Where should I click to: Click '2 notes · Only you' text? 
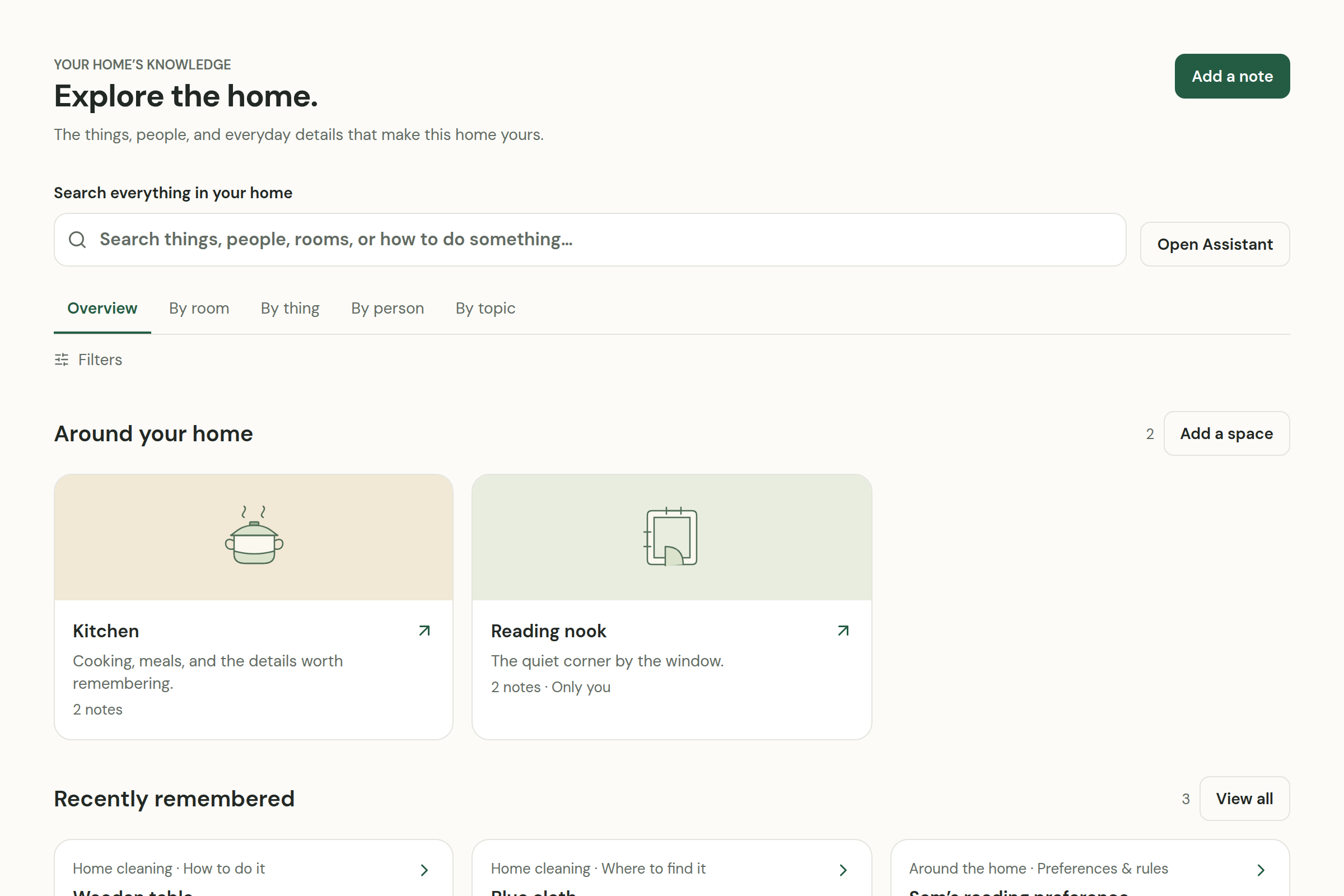pyautogui.click(x=550, y=687)
